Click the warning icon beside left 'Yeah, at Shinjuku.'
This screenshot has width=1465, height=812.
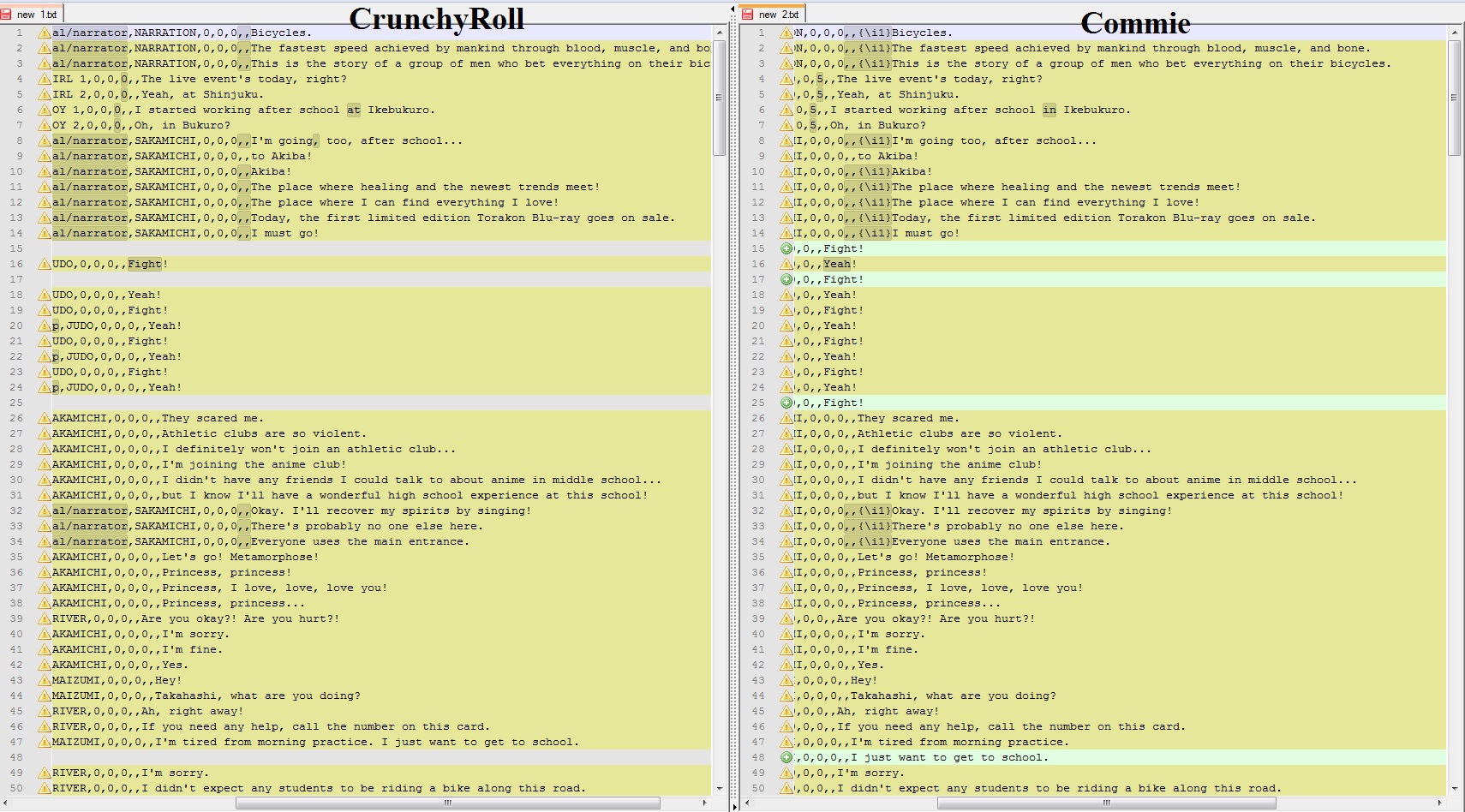coord(45,94)
